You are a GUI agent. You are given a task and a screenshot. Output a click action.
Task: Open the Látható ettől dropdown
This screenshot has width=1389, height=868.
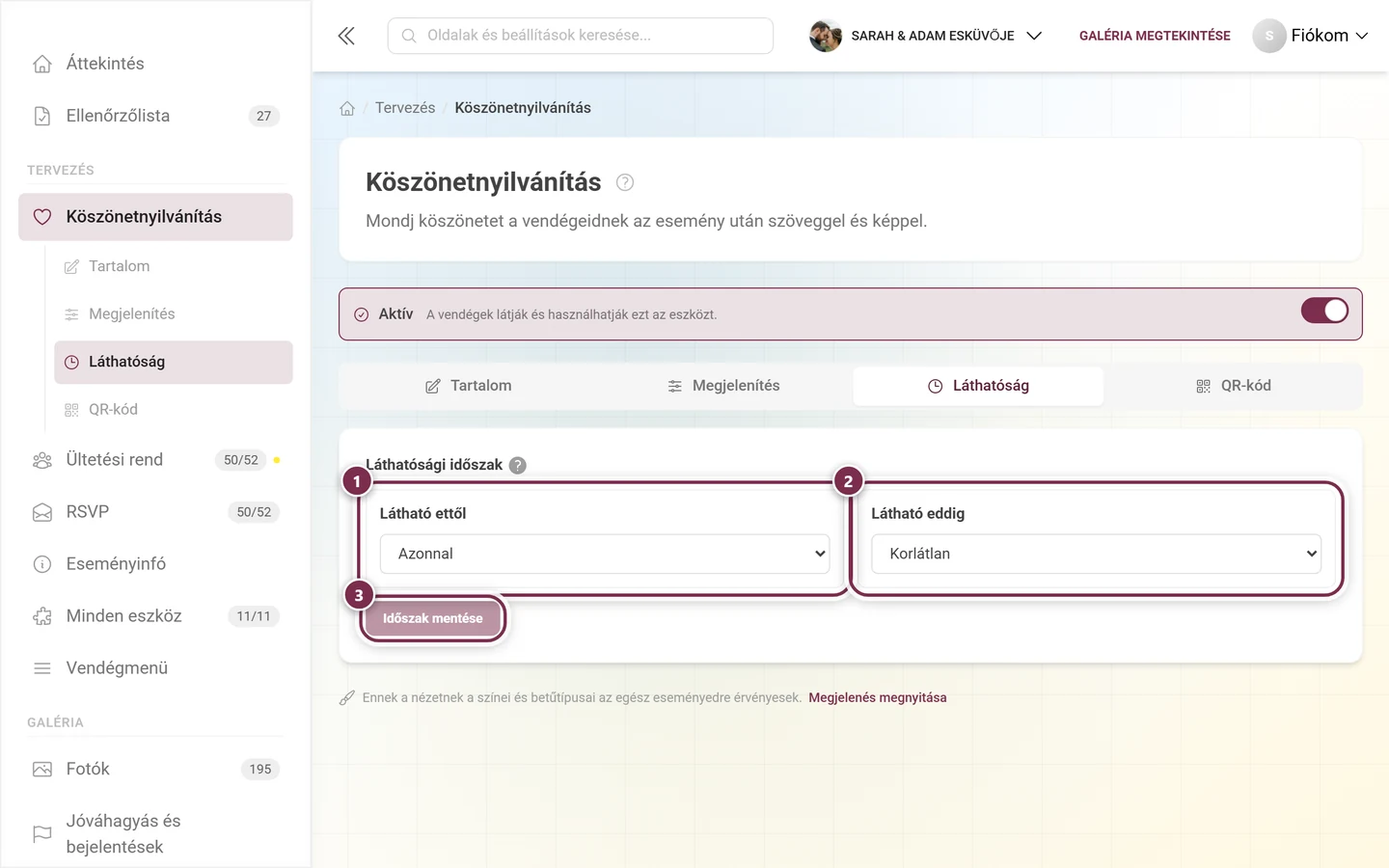coord(605,554)
